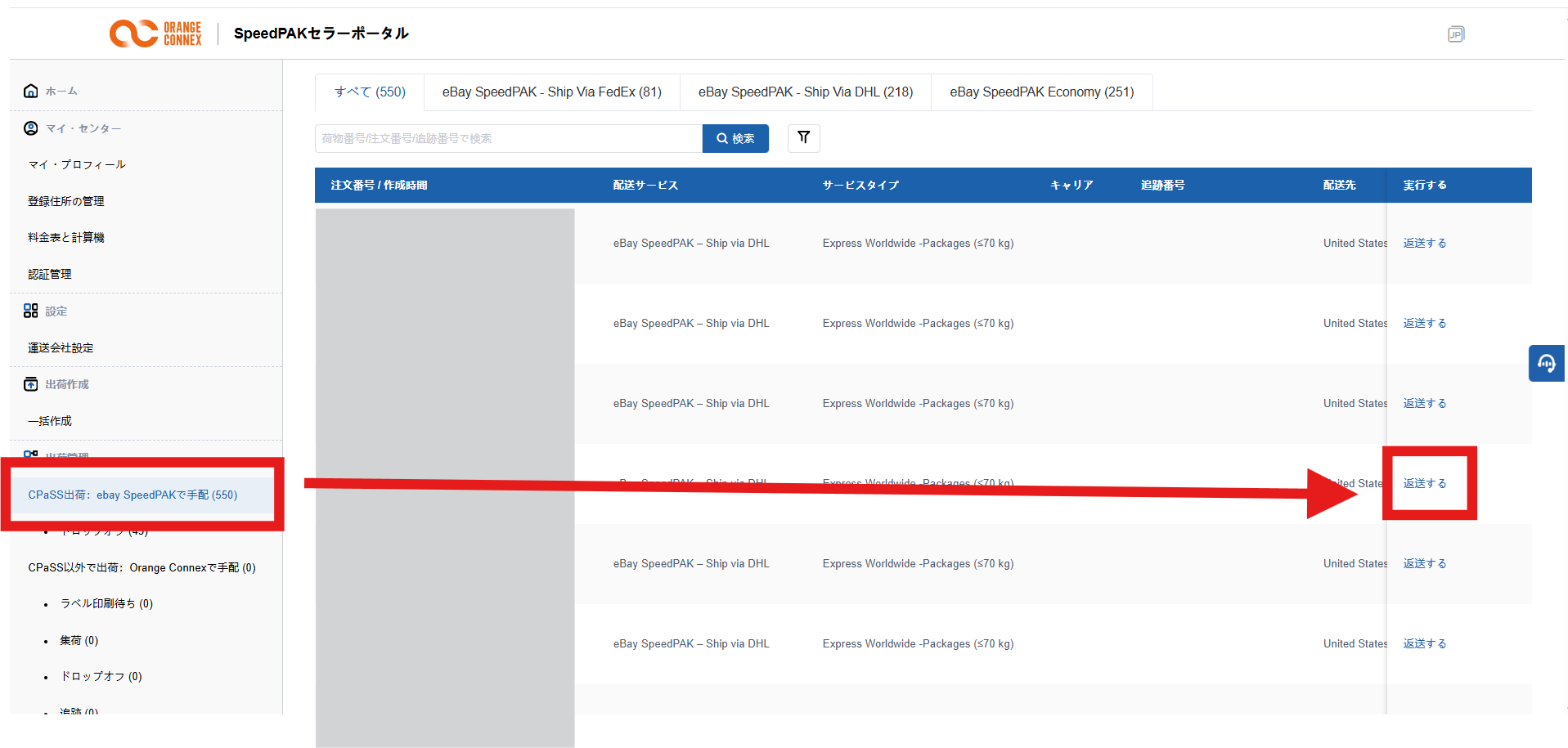1568x748 pixels.
Task: Open 認証管理 page
Action: point(50,274)
